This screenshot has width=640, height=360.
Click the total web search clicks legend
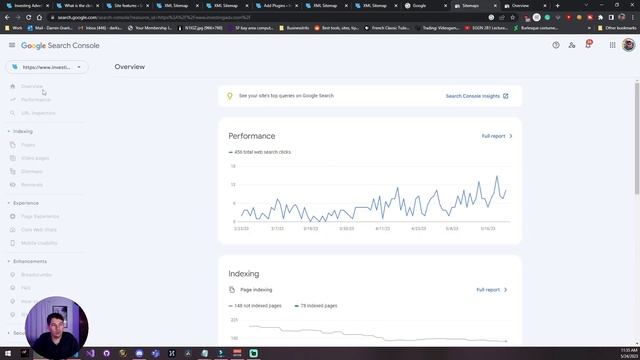coord(260,152)
